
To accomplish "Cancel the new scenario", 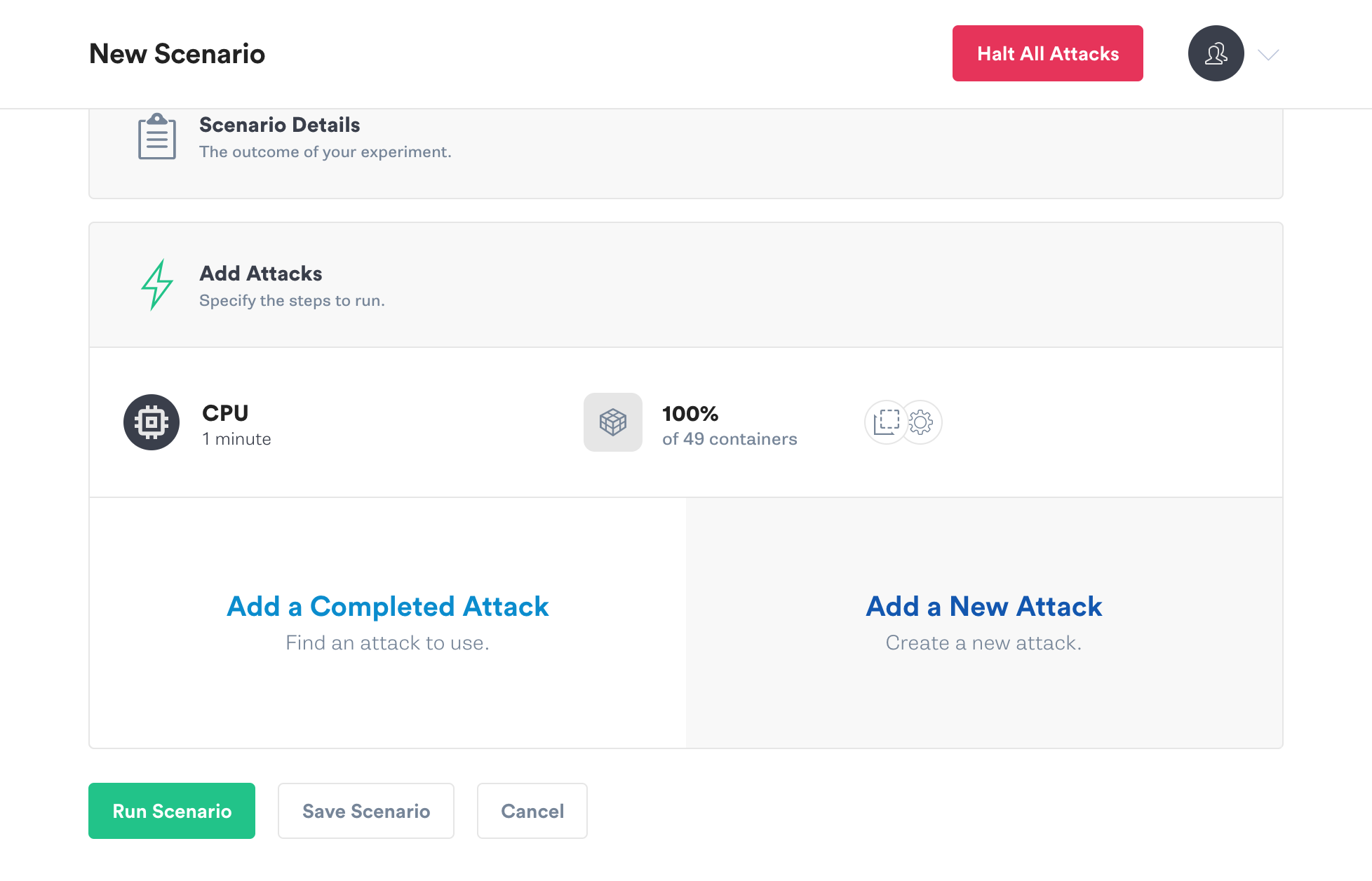I will click(x=532, y=811).
